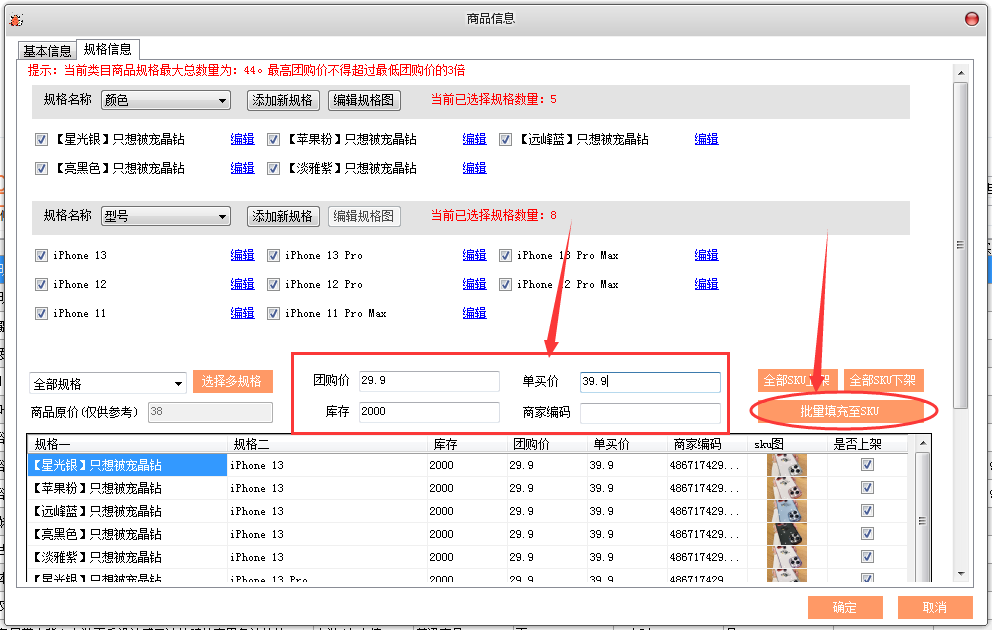Click the 选择多规格 button
Viewport: 992px width, 630px height.
[232, 382]
